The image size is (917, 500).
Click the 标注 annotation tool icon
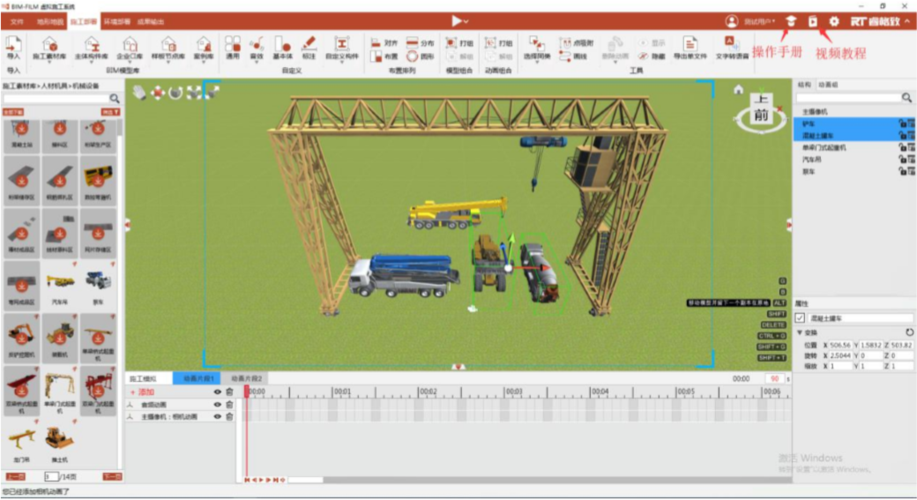309,44
